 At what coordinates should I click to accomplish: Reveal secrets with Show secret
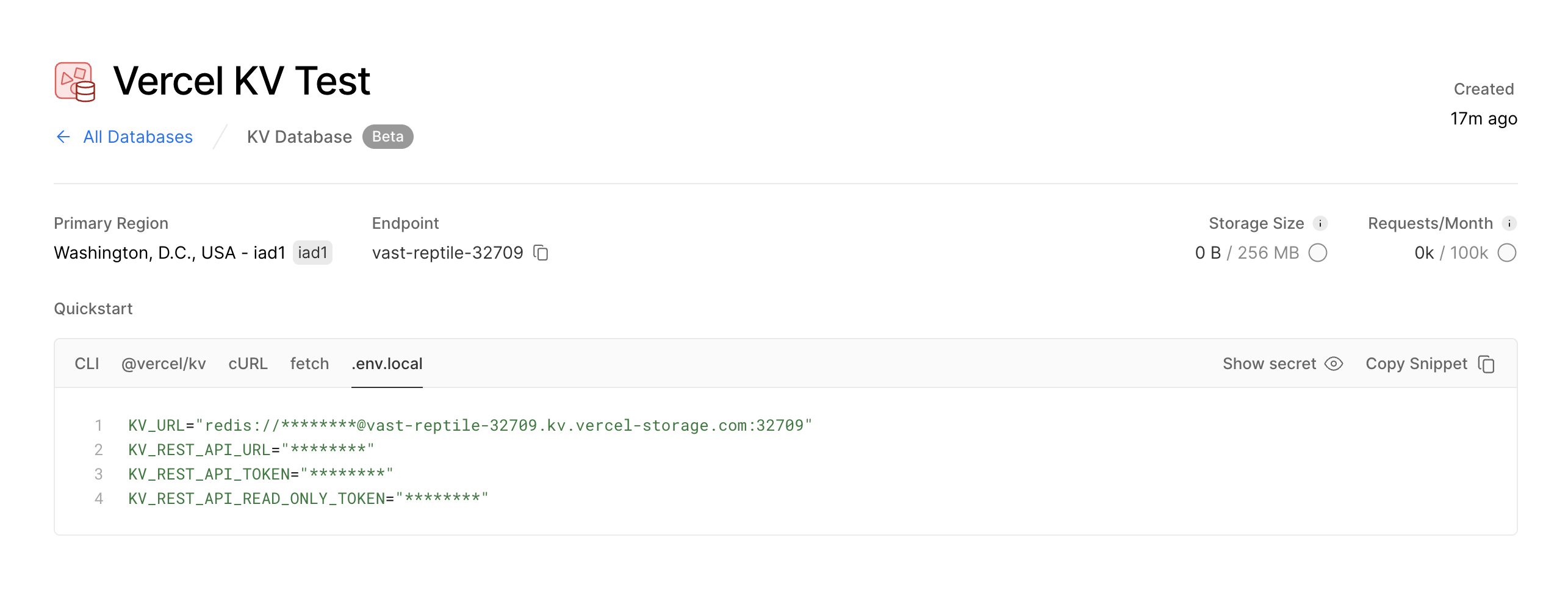(1269, 363)
